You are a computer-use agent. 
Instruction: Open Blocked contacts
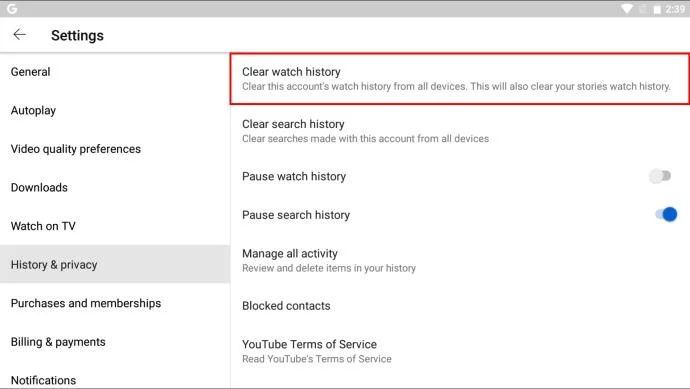[x=460, y=305]
